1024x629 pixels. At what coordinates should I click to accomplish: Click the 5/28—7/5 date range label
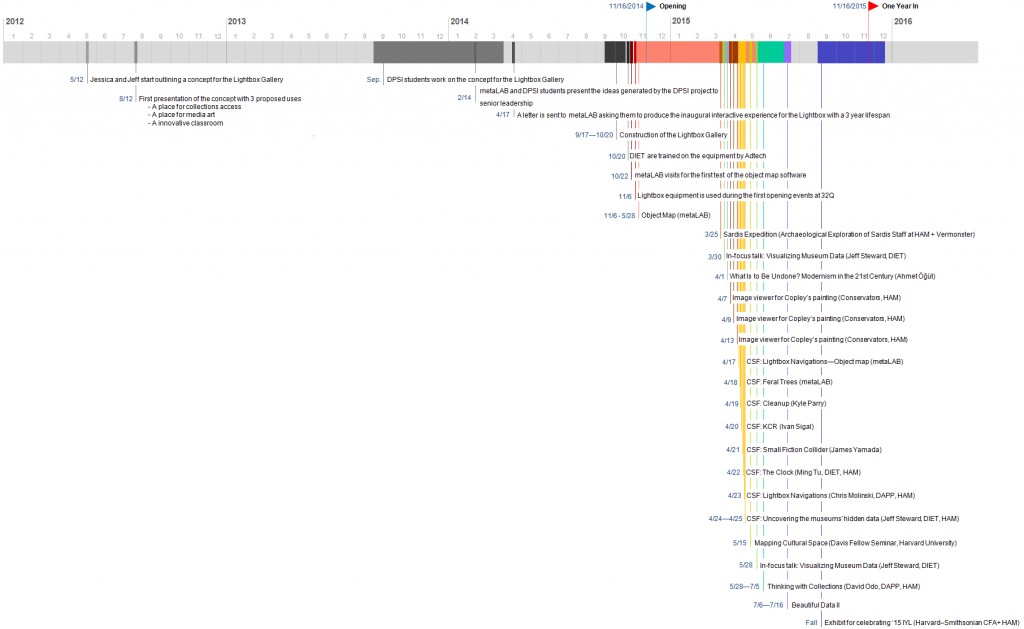tap(744, 587)
